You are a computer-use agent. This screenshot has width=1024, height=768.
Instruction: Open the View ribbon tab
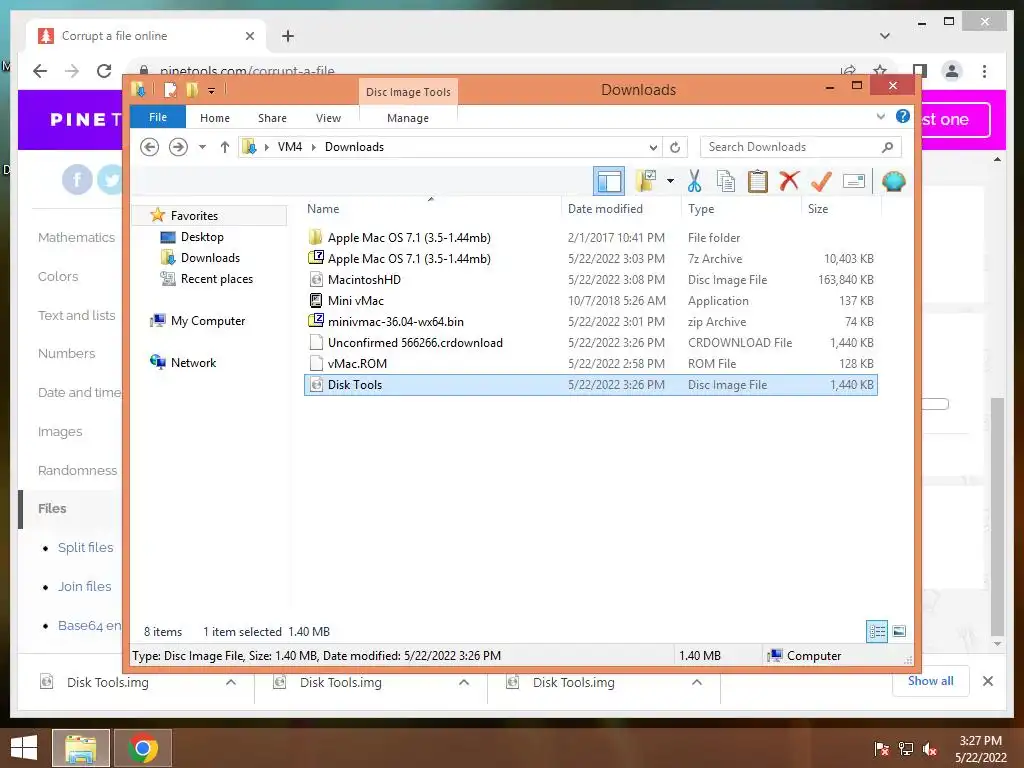(328, 118)
